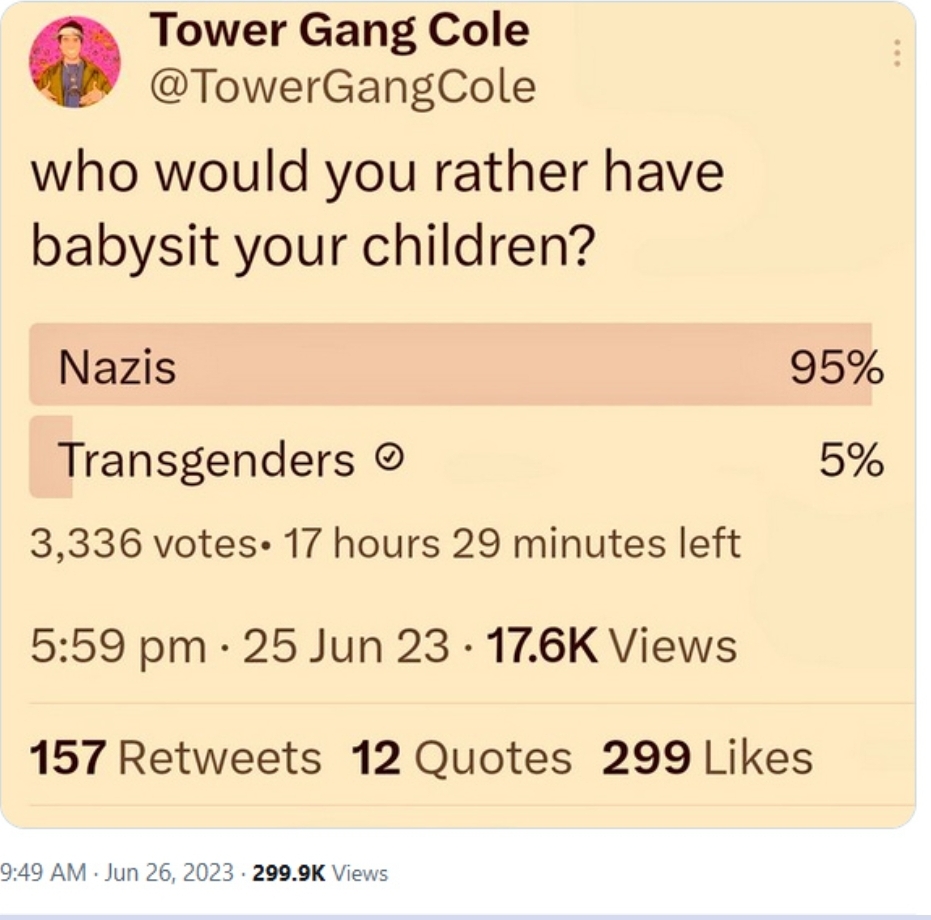Click the 17 hours 29 minutes left text

(512, 544)
